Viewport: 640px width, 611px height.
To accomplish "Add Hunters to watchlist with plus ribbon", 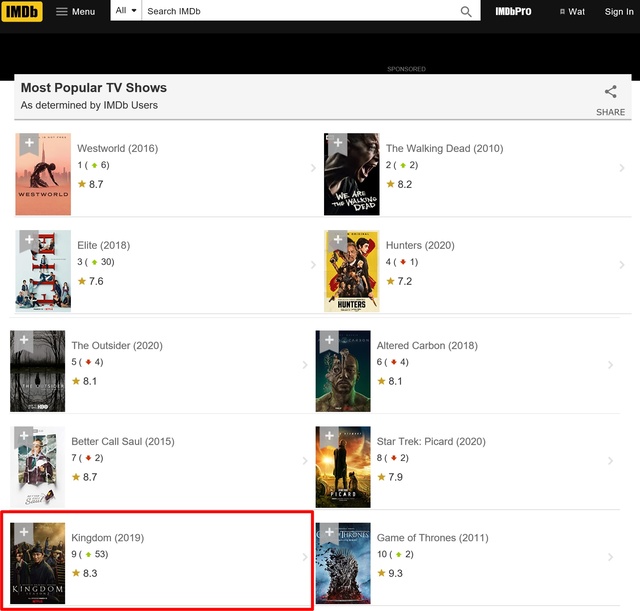I will coord(338,240).
